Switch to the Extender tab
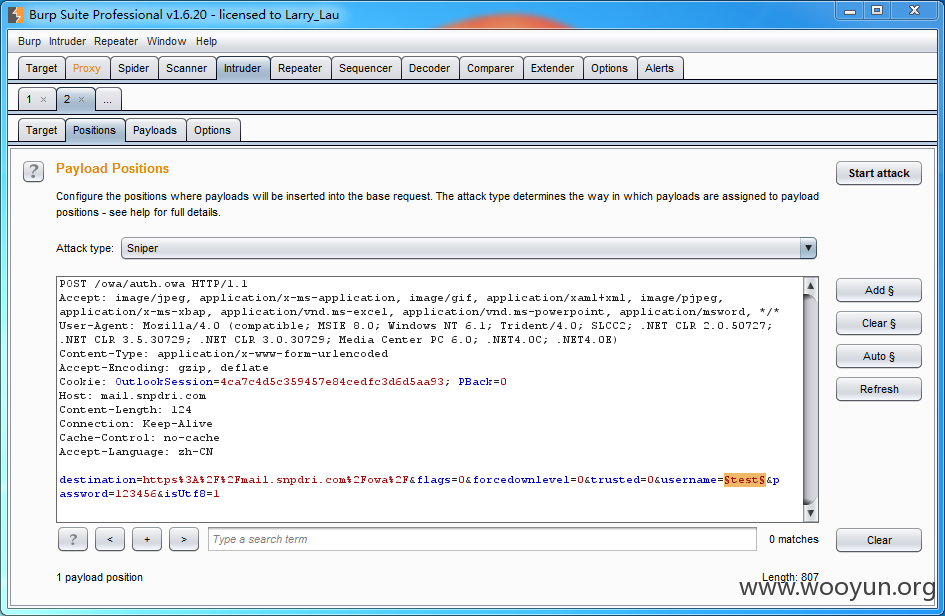The width and height of the screenshot is (945, 616). 552,68
